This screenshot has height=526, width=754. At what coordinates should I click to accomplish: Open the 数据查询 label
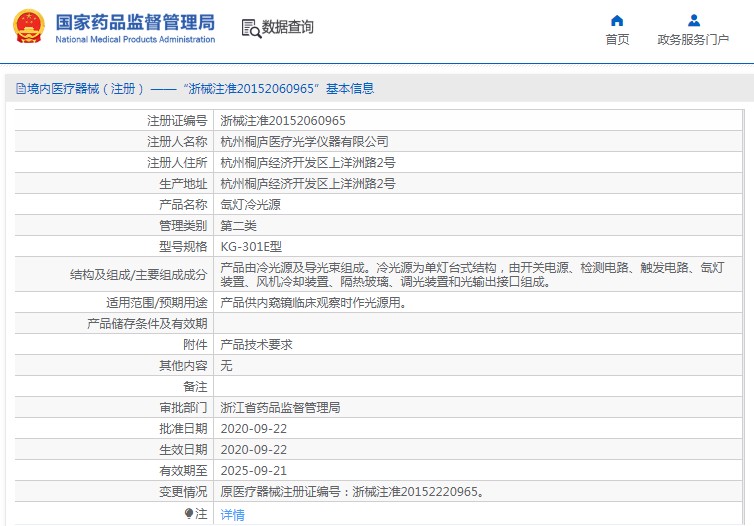[x=288, y=28]
